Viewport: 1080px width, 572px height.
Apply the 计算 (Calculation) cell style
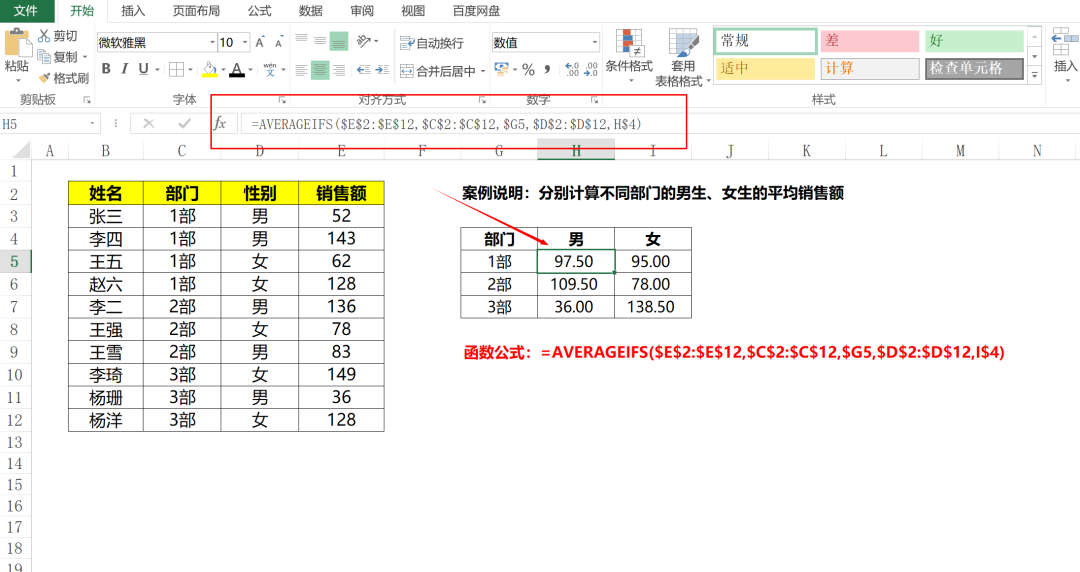(x=870, y=68)
